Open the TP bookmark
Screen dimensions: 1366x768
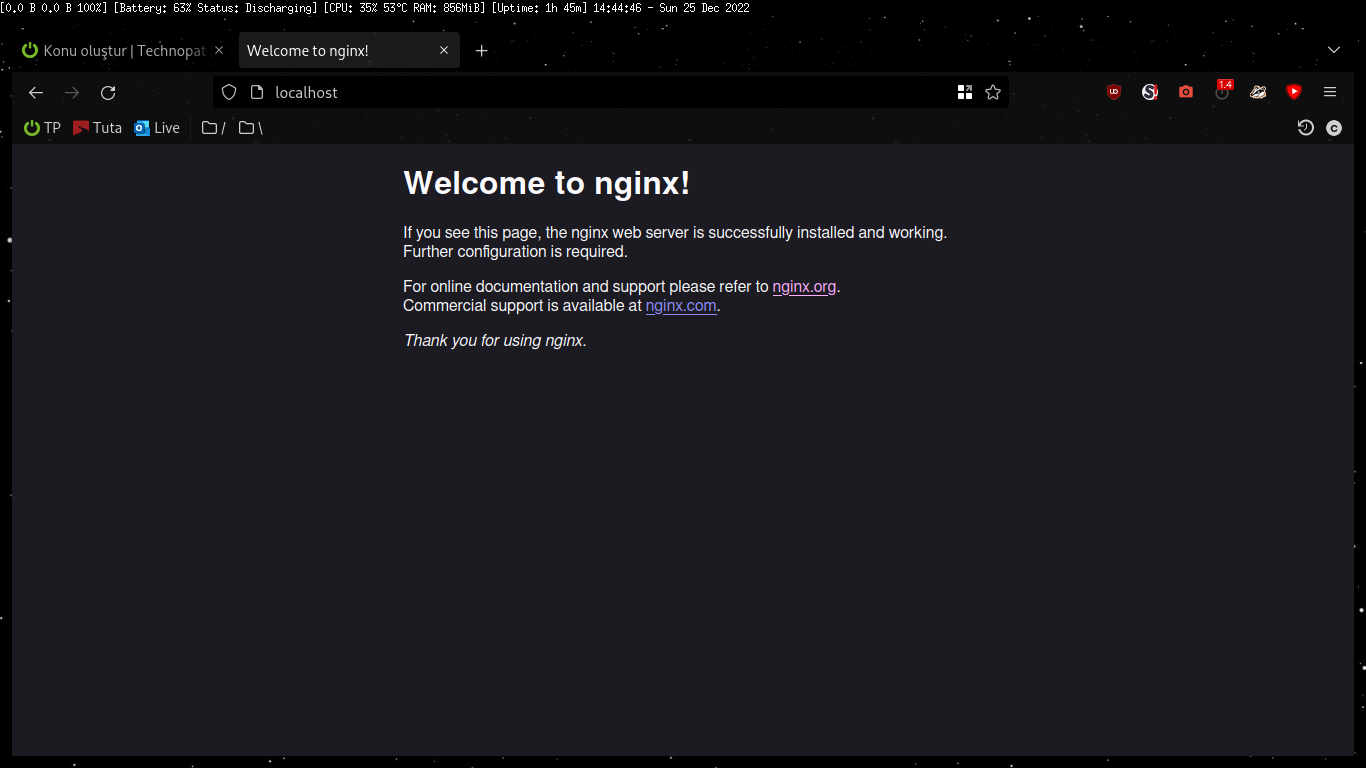[x=42, y=128]
